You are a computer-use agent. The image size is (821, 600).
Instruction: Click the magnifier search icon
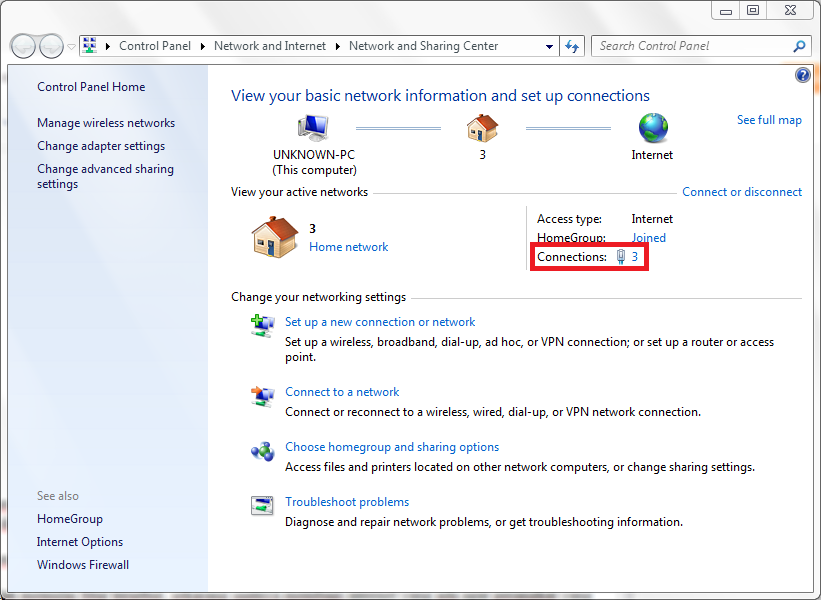point(799,46)
